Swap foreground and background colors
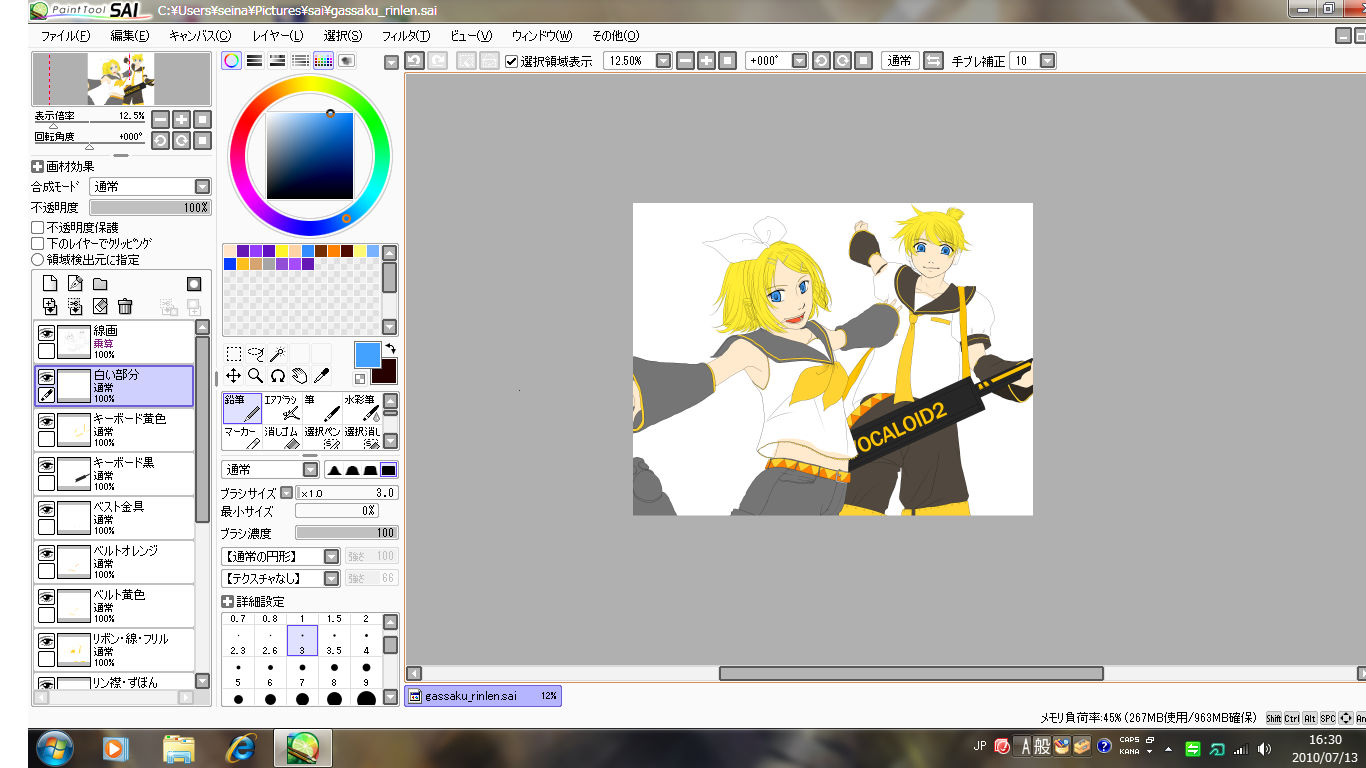1366x768 pixels. point(390,348)
